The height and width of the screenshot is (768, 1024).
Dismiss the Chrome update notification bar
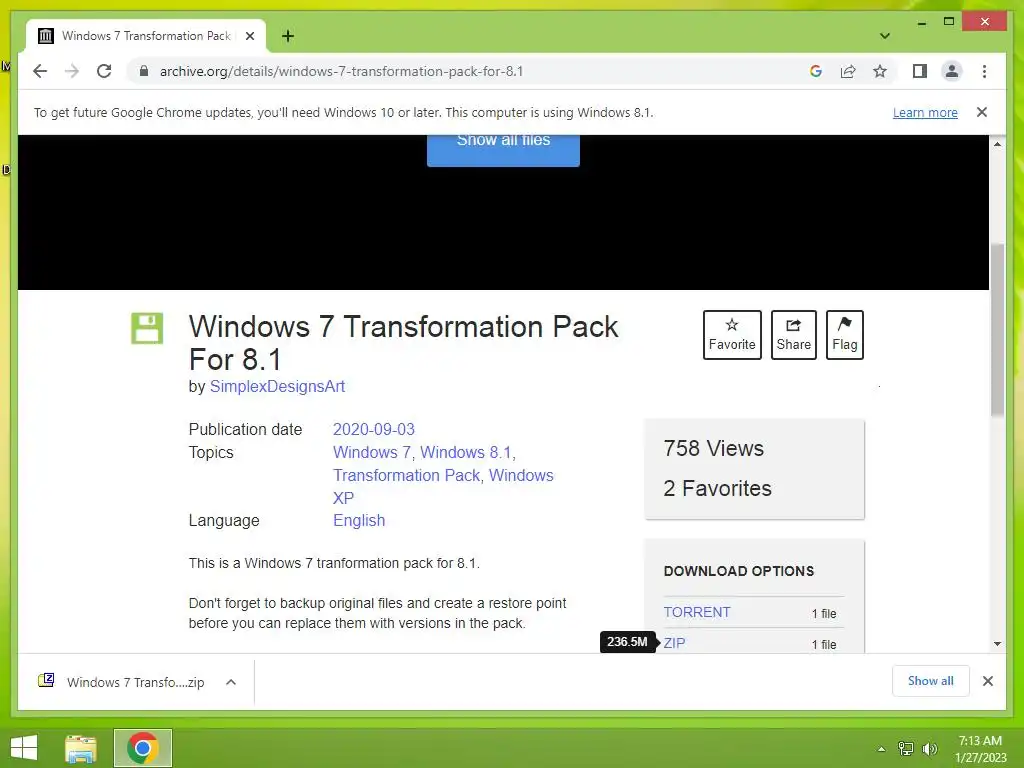tap(982, 112)
